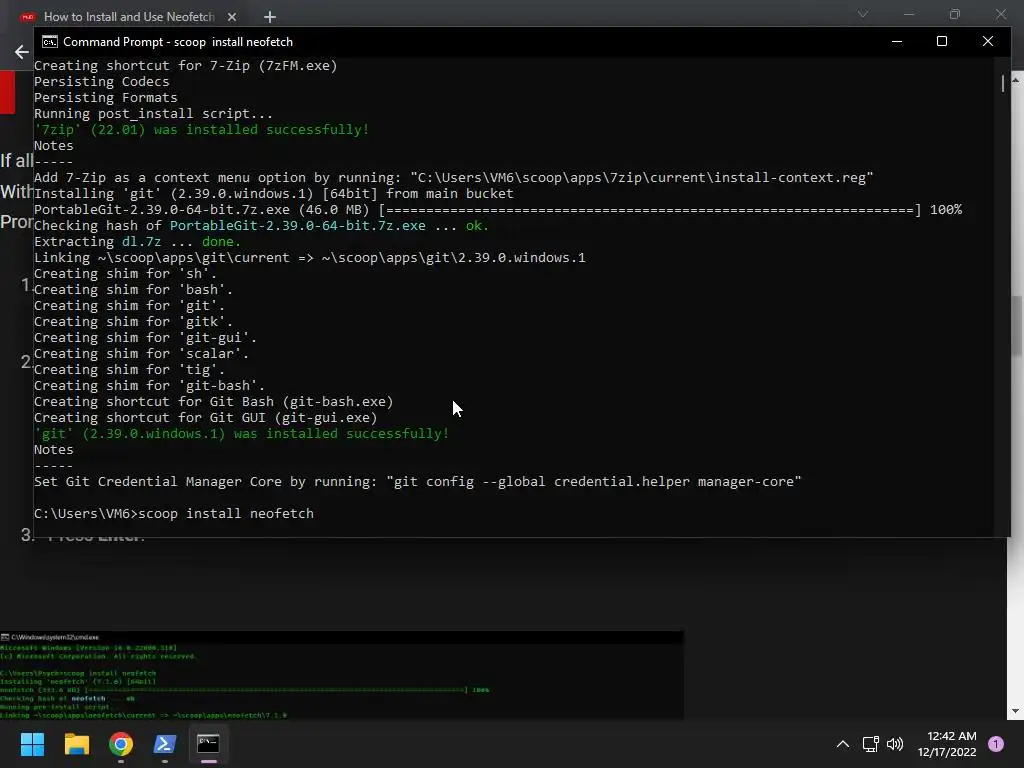Click the "Creating shim for 'git-bash'" line
The height and width of the screenshot is (768, 1024).
(x=150, y=385)
